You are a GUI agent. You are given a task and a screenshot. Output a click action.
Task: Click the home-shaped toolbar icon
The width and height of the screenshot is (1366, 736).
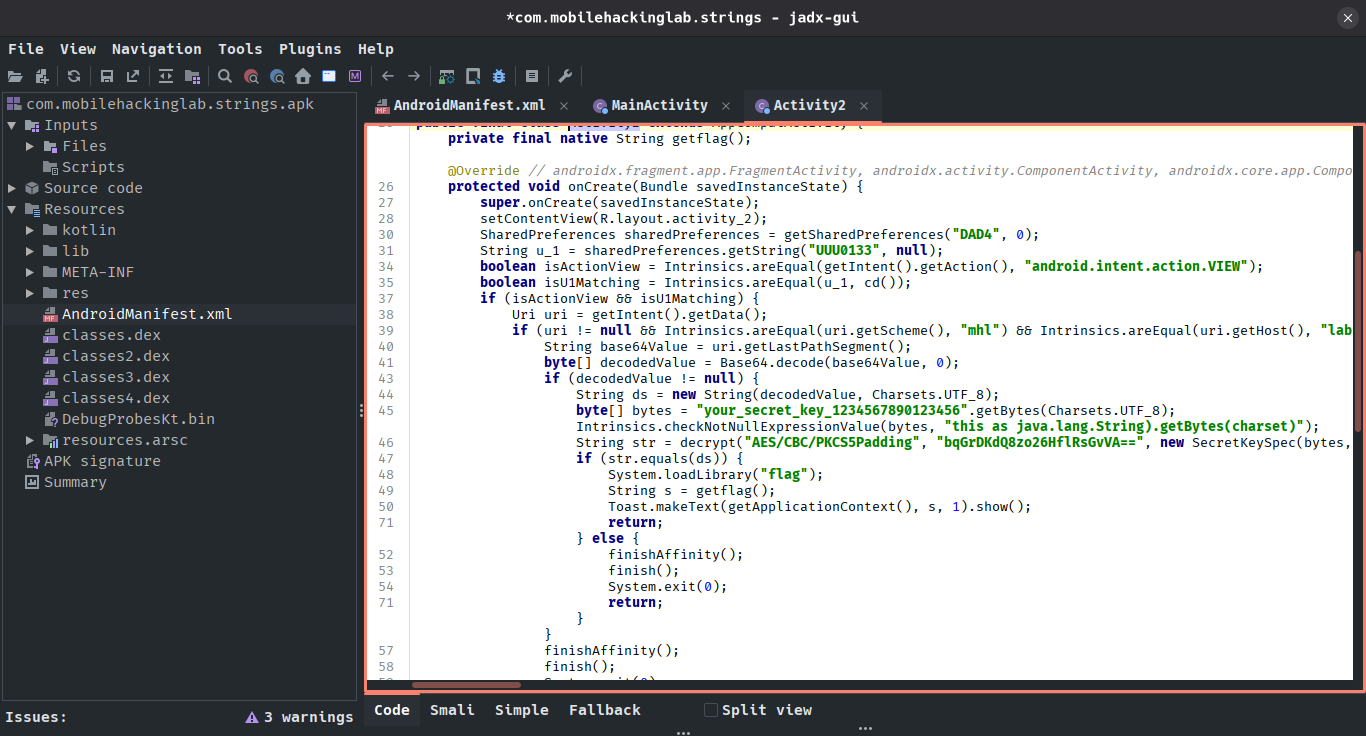[x=302, y=76]
